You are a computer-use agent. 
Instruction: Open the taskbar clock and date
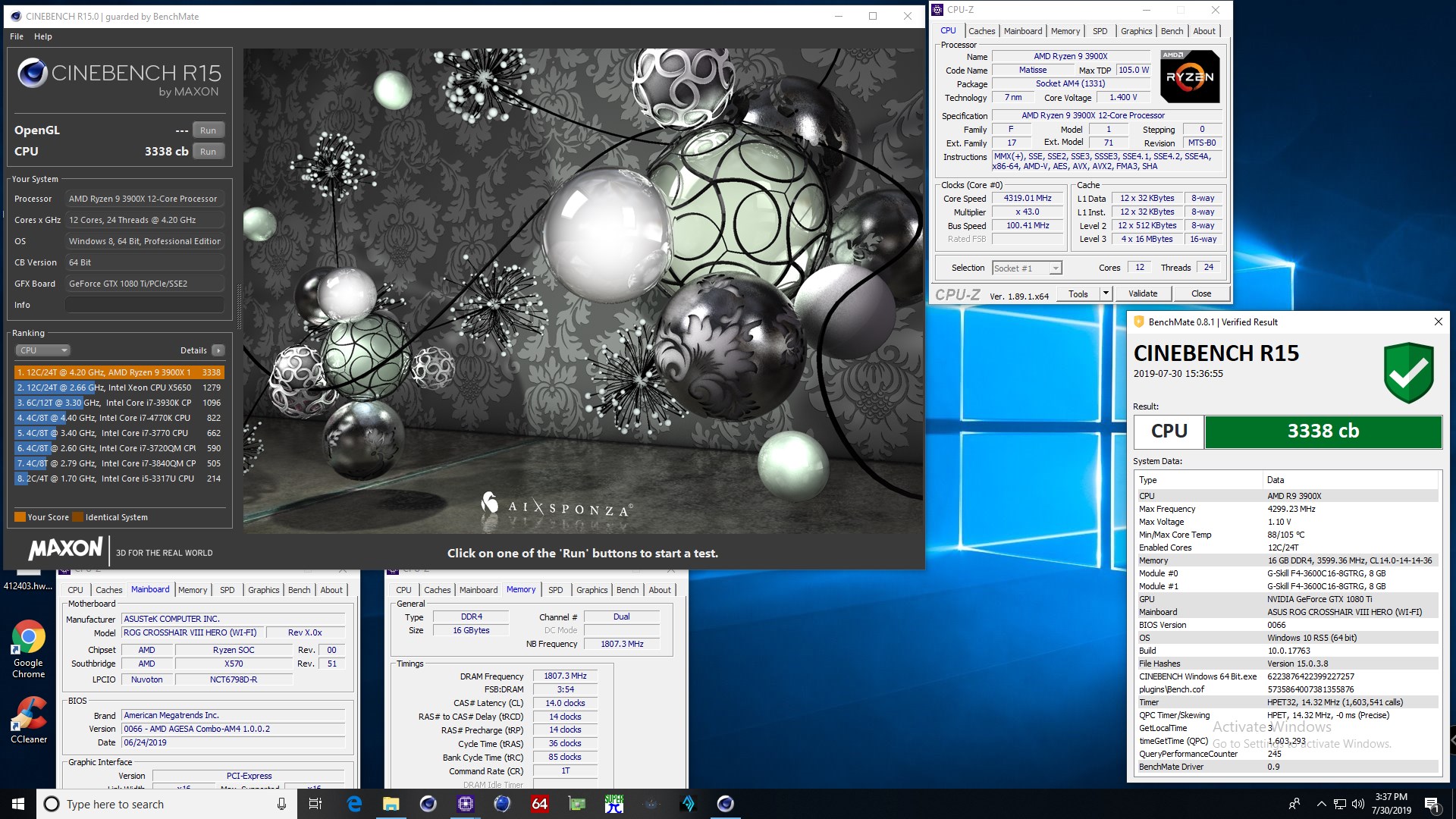pyautogui.click(x=1391, y=804)
